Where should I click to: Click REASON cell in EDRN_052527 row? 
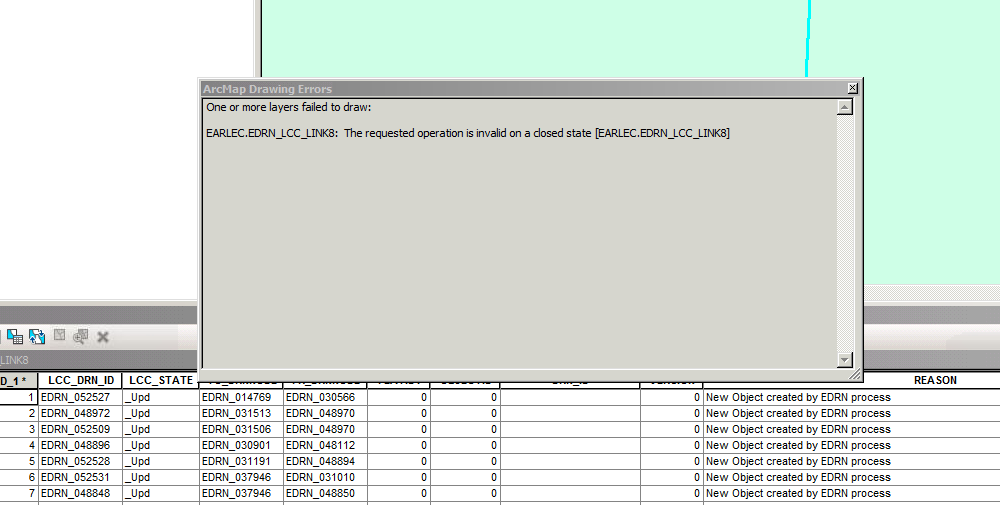tap(852, 397)
